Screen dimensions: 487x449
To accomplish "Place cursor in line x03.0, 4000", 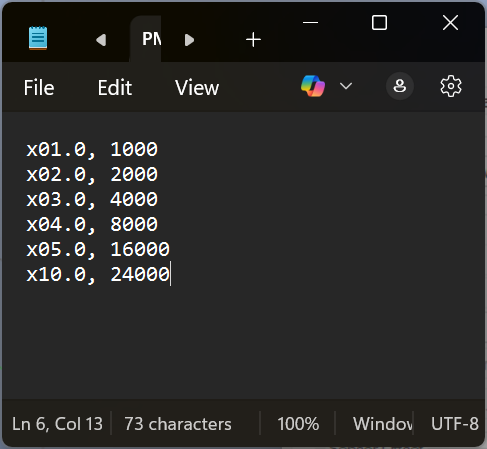I will tap(92, 199).
